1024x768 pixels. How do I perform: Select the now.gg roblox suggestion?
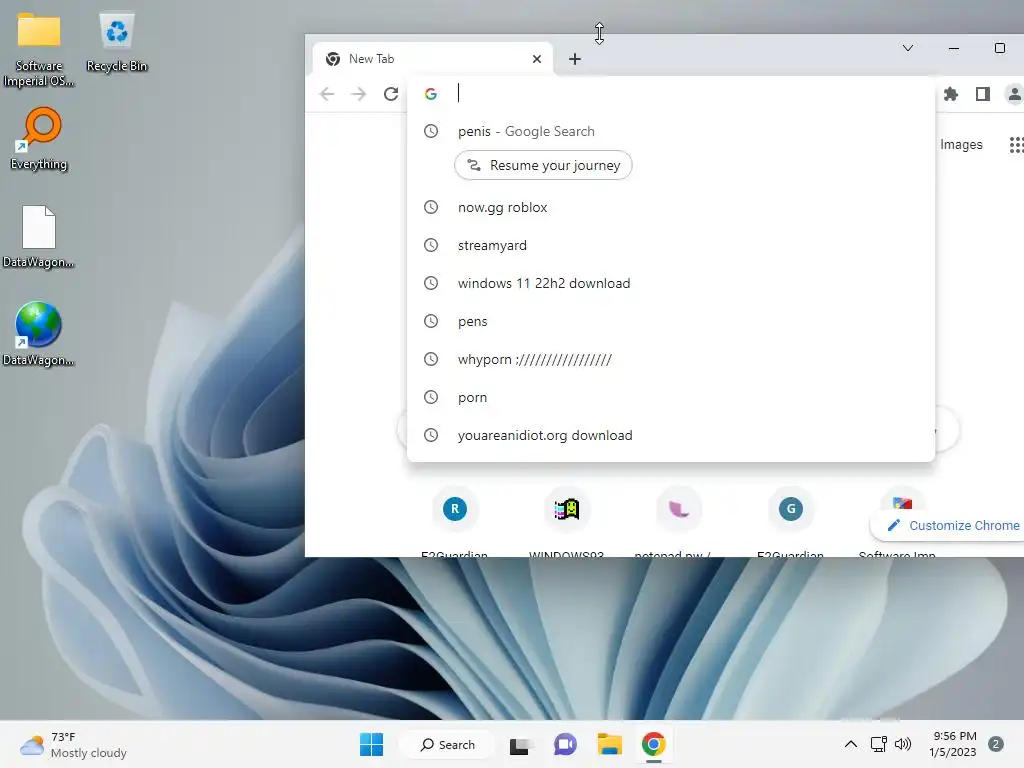[x=671, y=207]
